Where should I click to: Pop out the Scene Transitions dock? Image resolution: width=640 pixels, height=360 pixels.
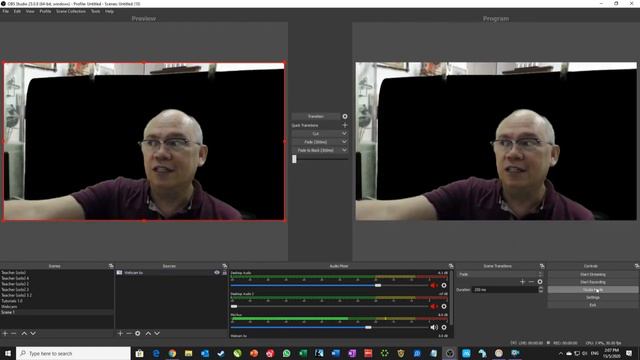coord(542,266)
